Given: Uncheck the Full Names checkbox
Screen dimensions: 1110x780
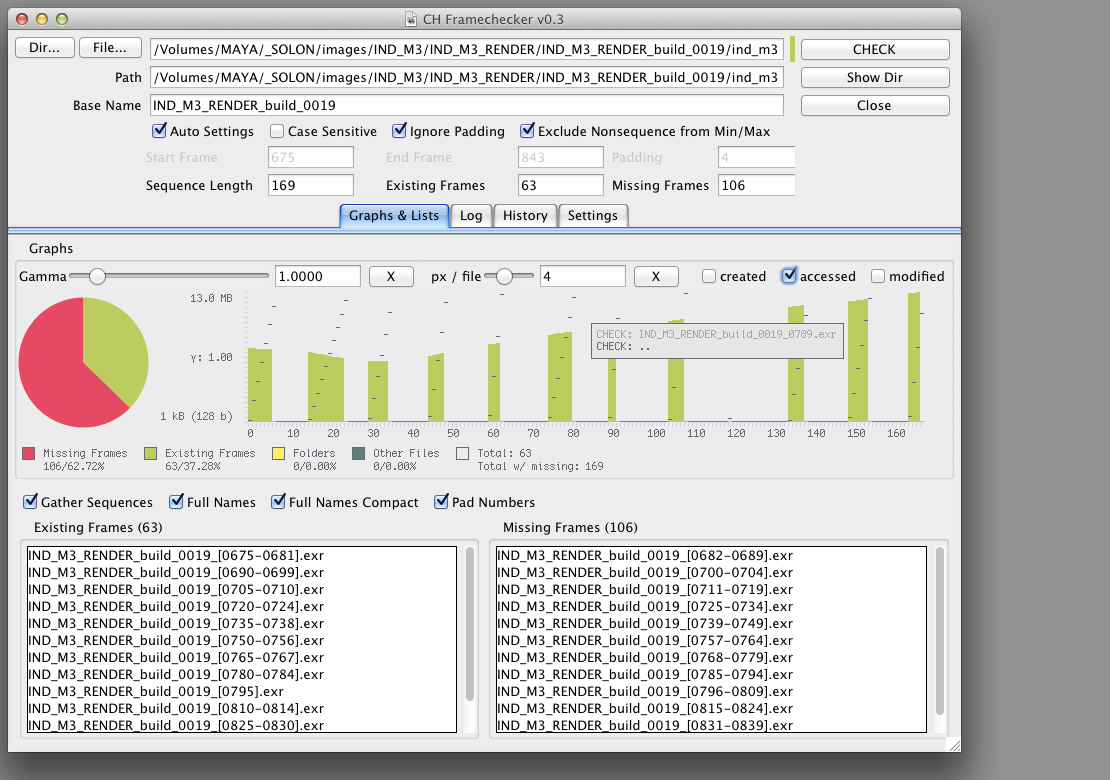Looking at the screenshot, I should (176, 502).
